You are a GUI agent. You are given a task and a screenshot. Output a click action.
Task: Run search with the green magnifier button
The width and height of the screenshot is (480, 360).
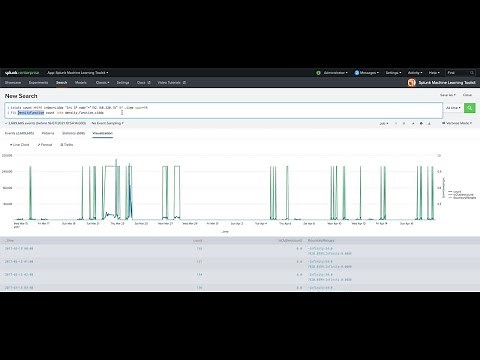click(469, 108)
